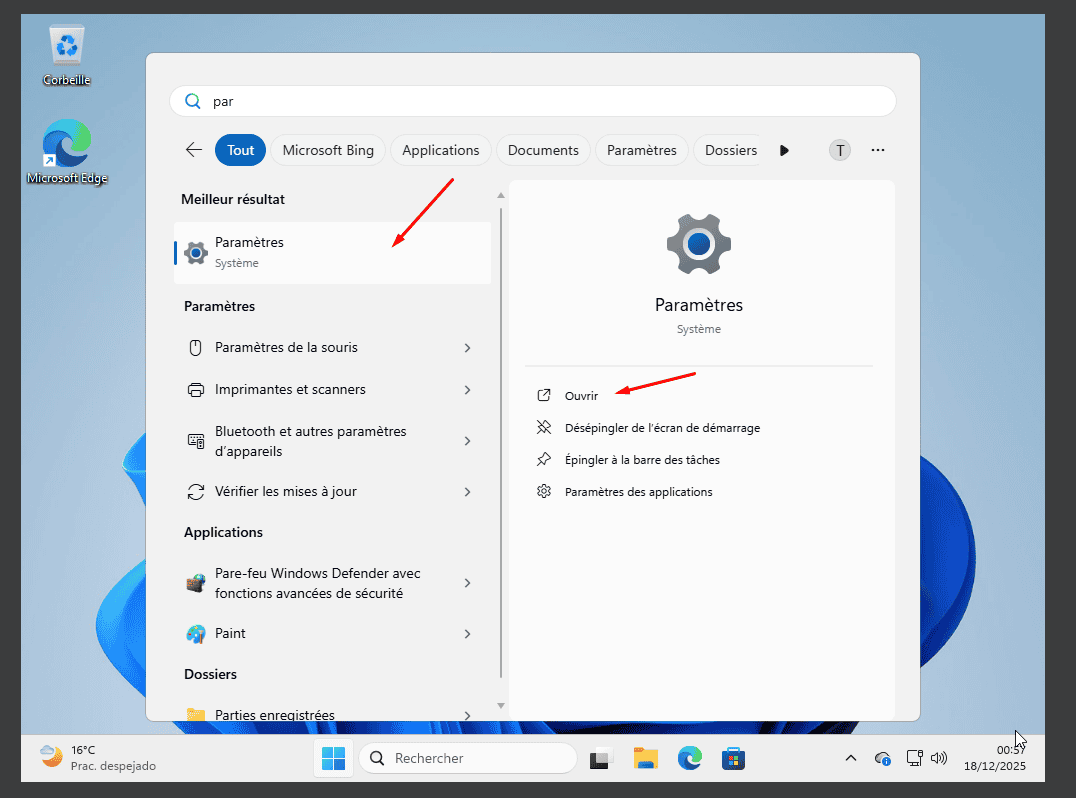Click the arrow to reveal more search filters
This screenshot has width=1076, height=798.
pos(784,150)
